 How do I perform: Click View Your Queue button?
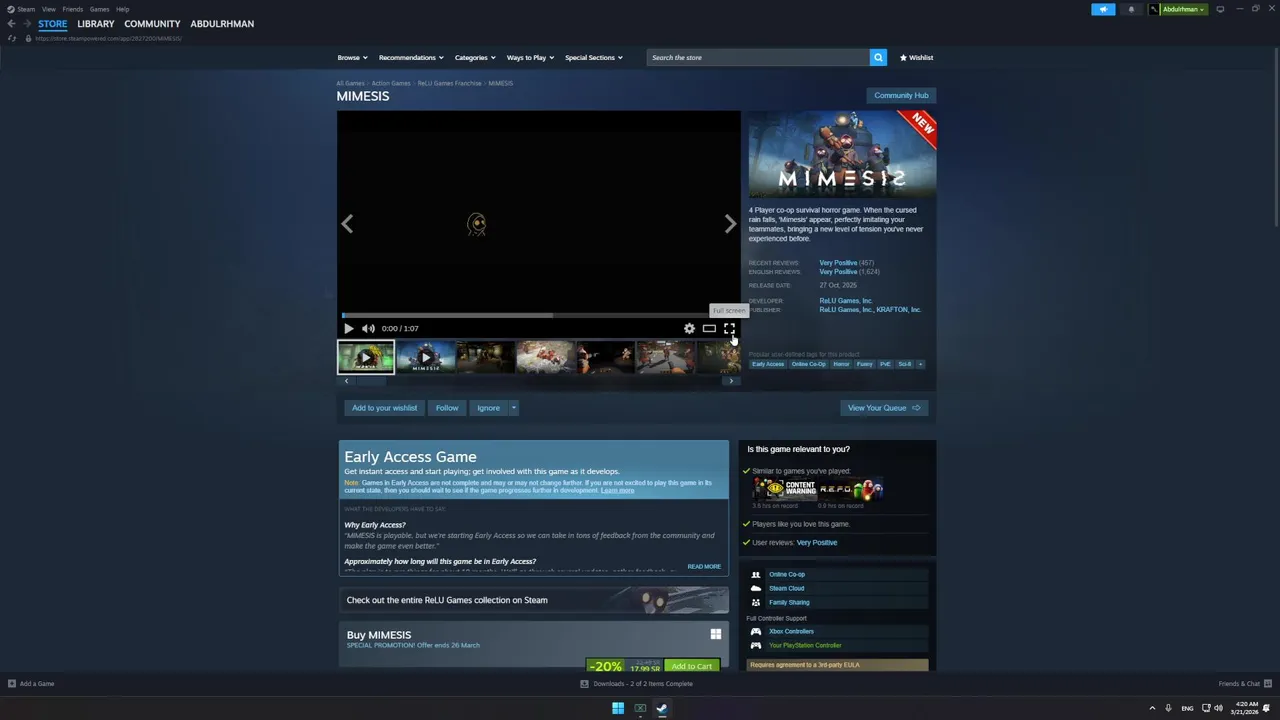click(884, 408)
